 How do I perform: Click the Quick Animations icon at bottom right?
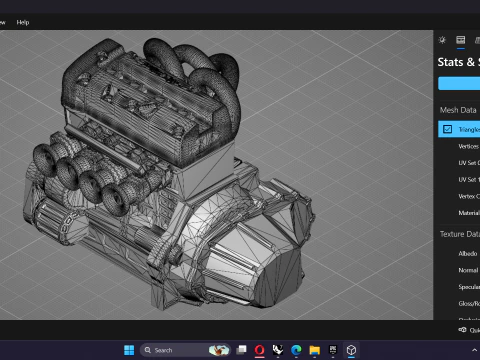462,330
